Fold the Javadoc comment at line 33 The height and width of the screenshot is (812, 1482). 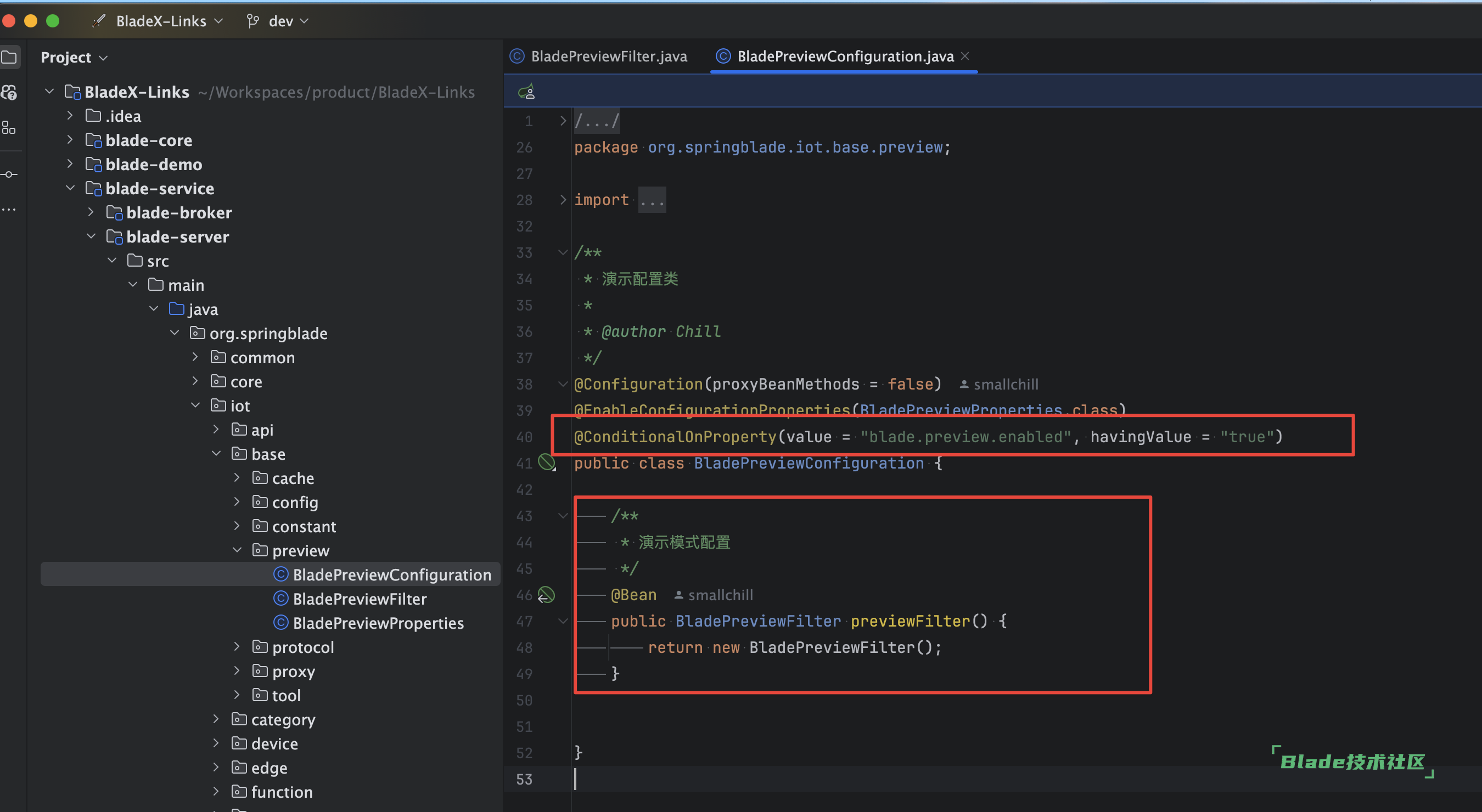[x=563, y=252]
